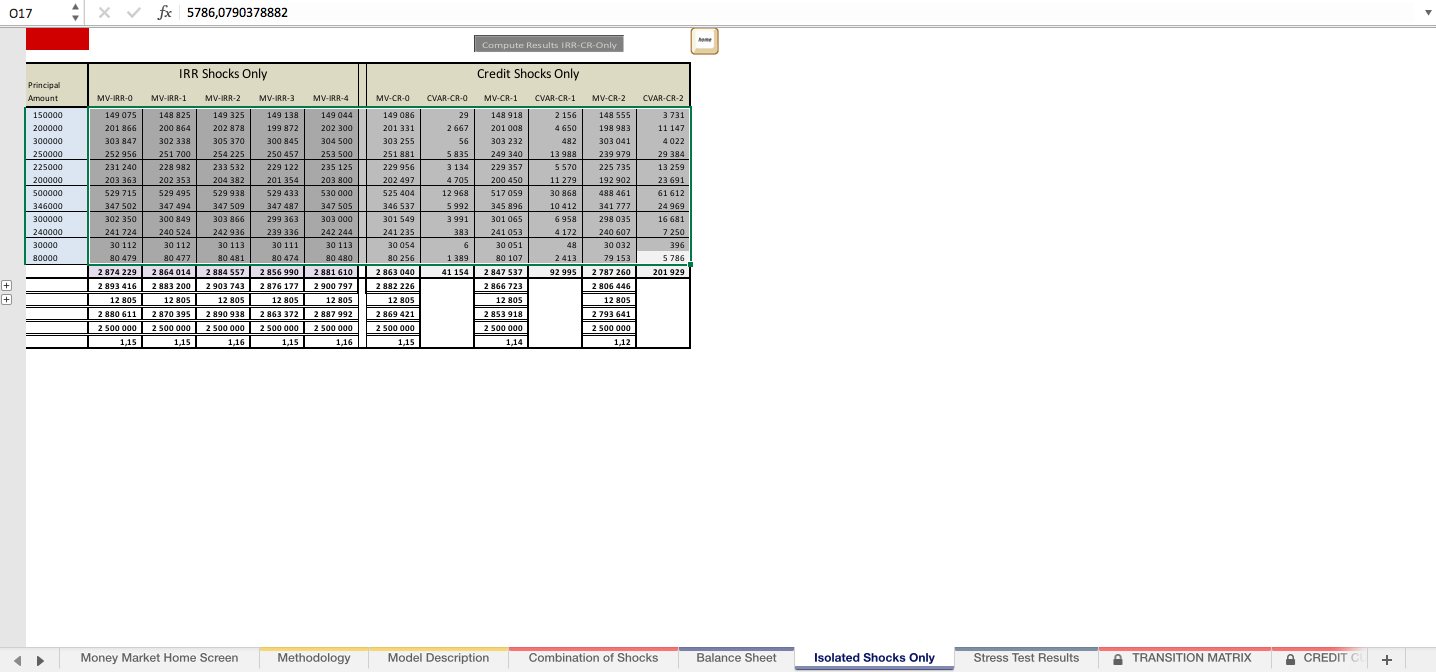1436x672 pixels.
Task: Expand the formula bar with its chevron
Action: tap(1428, 14)
